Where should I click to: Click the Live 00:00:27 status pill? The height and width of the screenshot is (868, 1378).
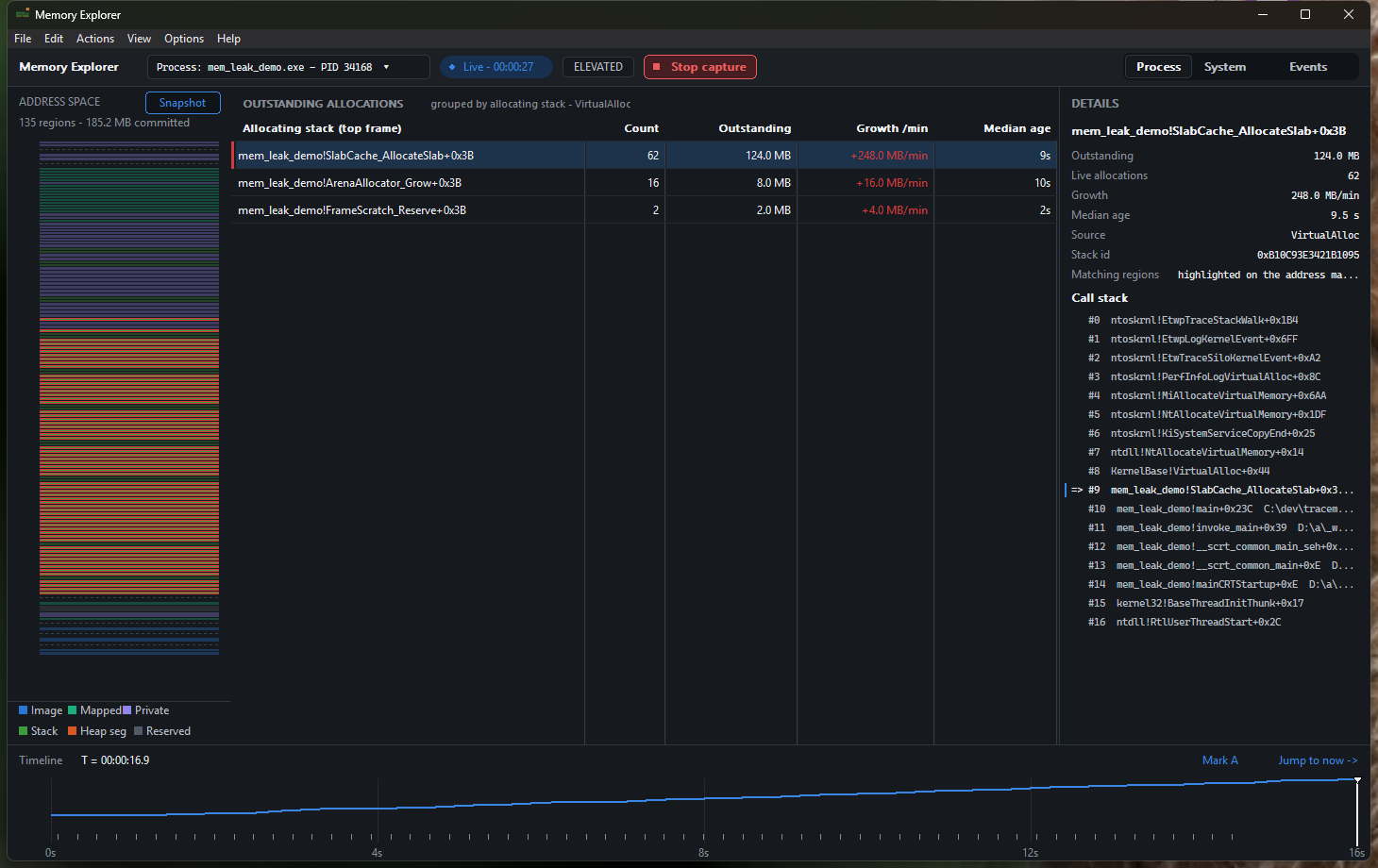tap(496, 67)
